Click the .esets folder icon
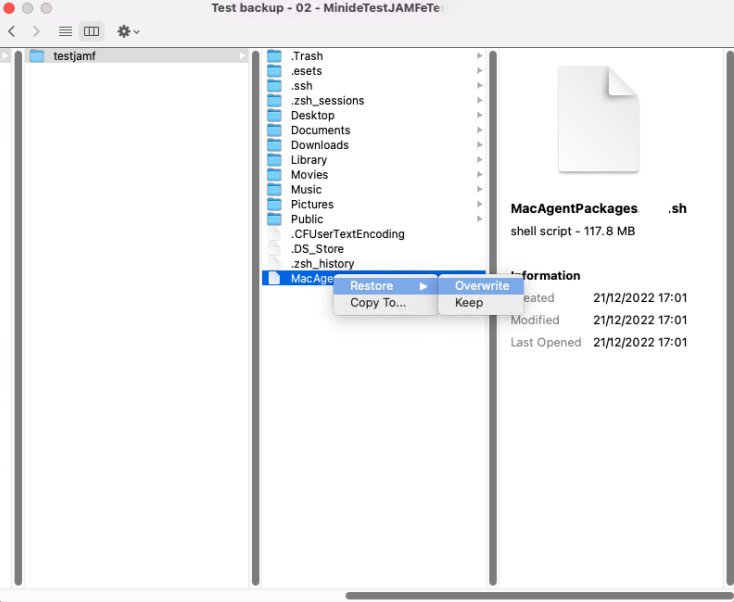Image resolution: width=734 pixels, height=602 pixels. (274, 71)
